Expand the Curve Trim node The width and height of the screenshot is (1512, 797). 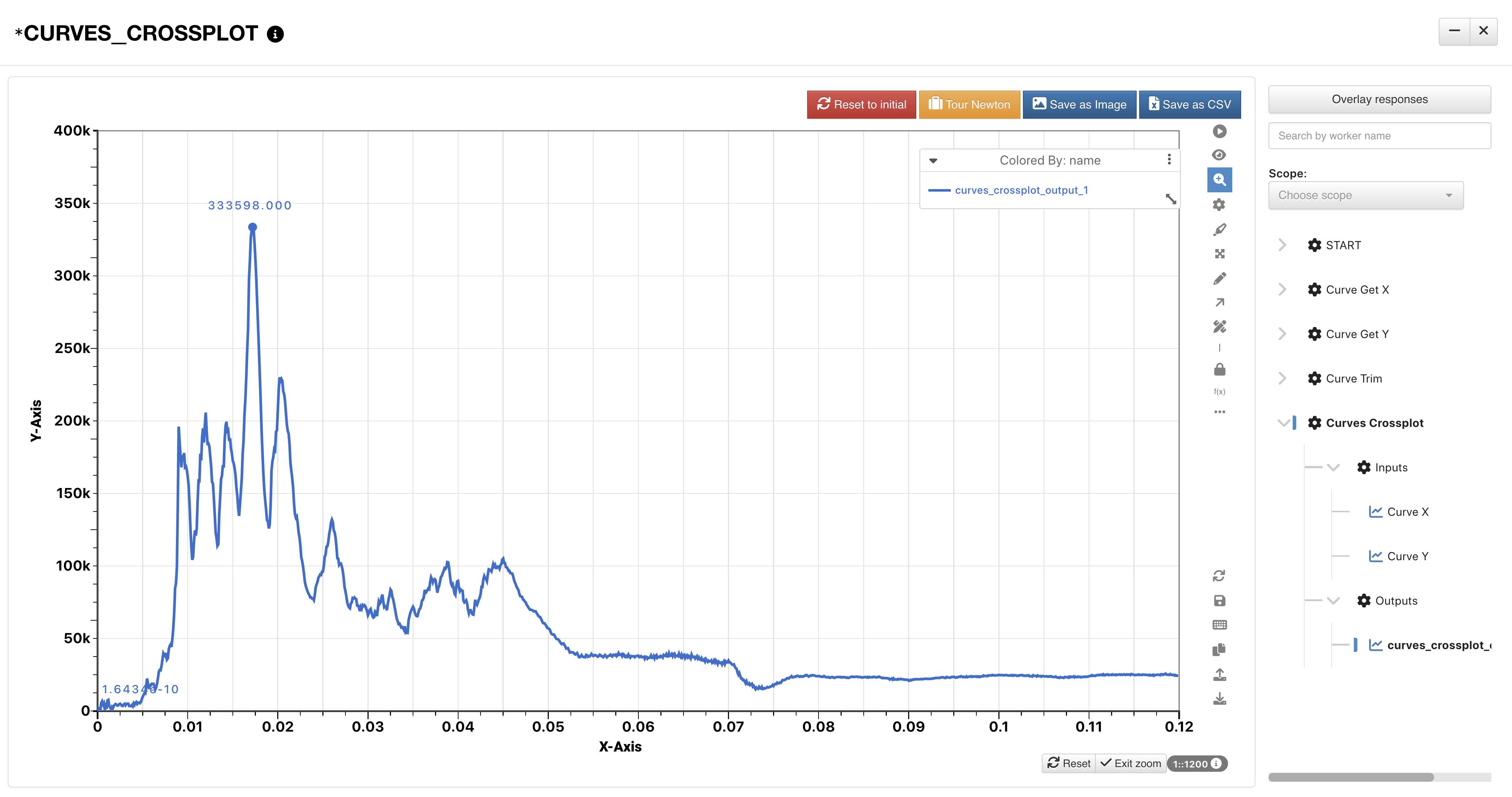(1282, 379)
